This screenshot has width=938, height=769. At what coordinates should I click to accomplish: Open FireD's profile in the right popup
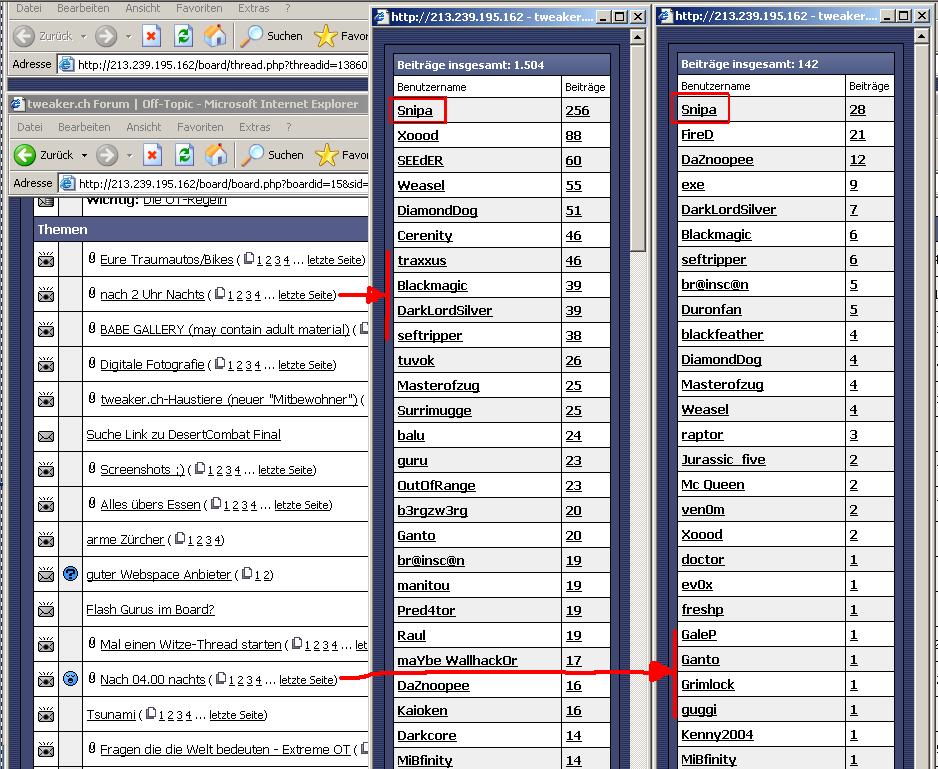(697, 135)
